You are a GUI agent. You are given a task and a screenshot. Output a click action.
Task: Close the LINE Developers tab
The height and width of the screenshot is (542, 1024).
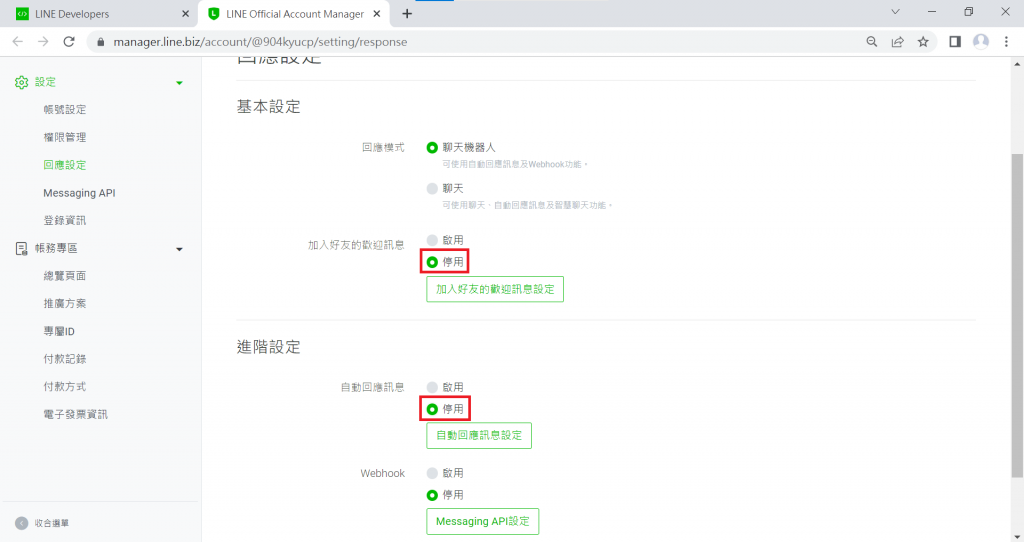pos(185,14)
